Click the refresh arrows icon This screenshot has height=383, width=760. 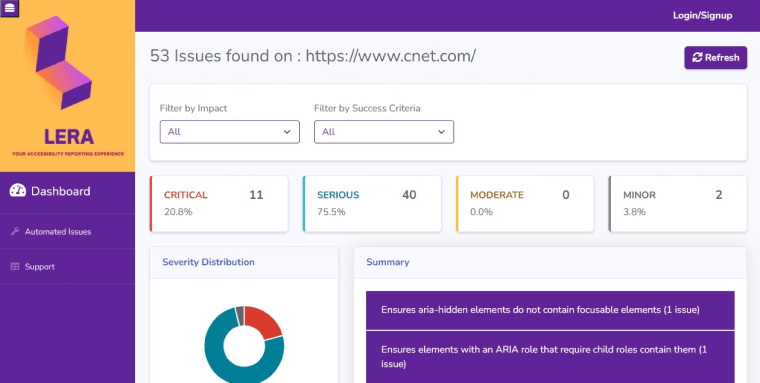[697, 58]
